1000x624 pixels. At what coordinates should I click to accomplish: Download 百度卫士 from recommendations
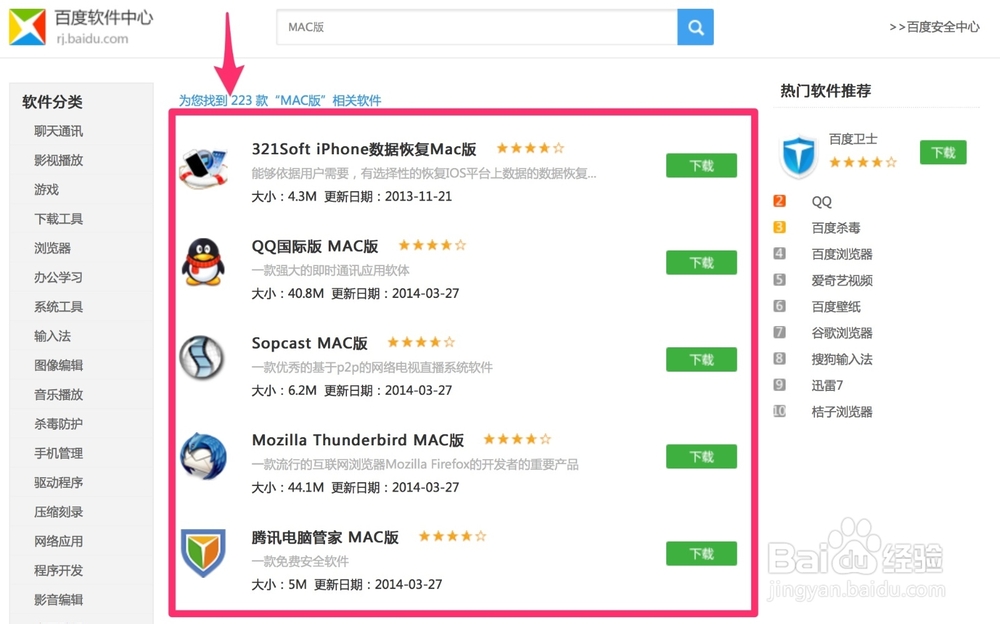click(x=943, y=152)
